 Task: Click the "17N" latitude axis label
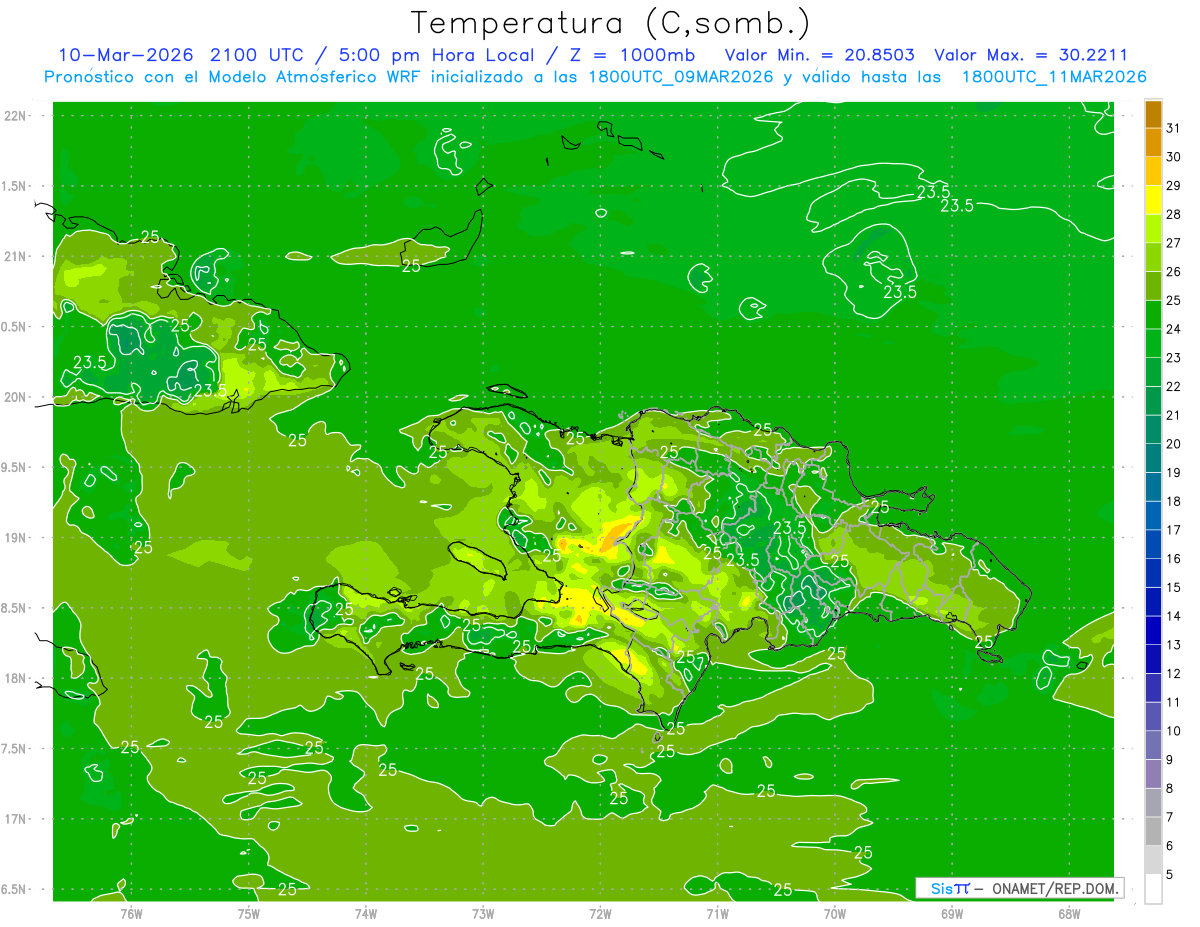point(14,819)
